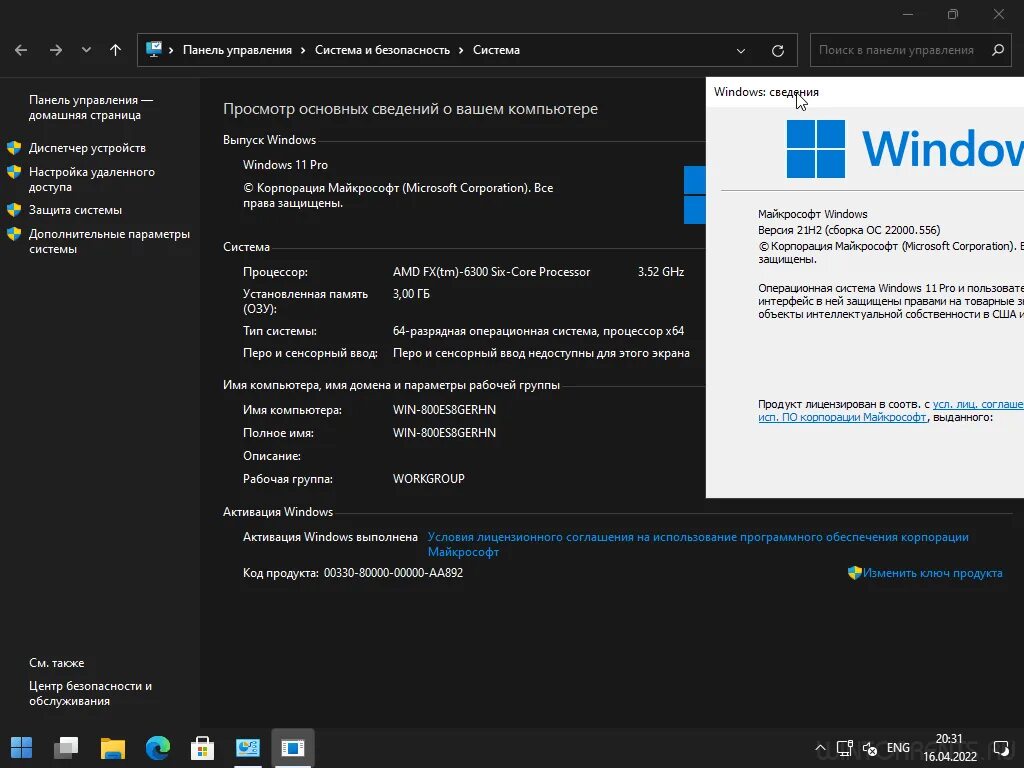Go forward using the forward arrow
Image resolution: width=1024 pixels, height=768 pixels.
pyautogui.click(x=56, y=50)
